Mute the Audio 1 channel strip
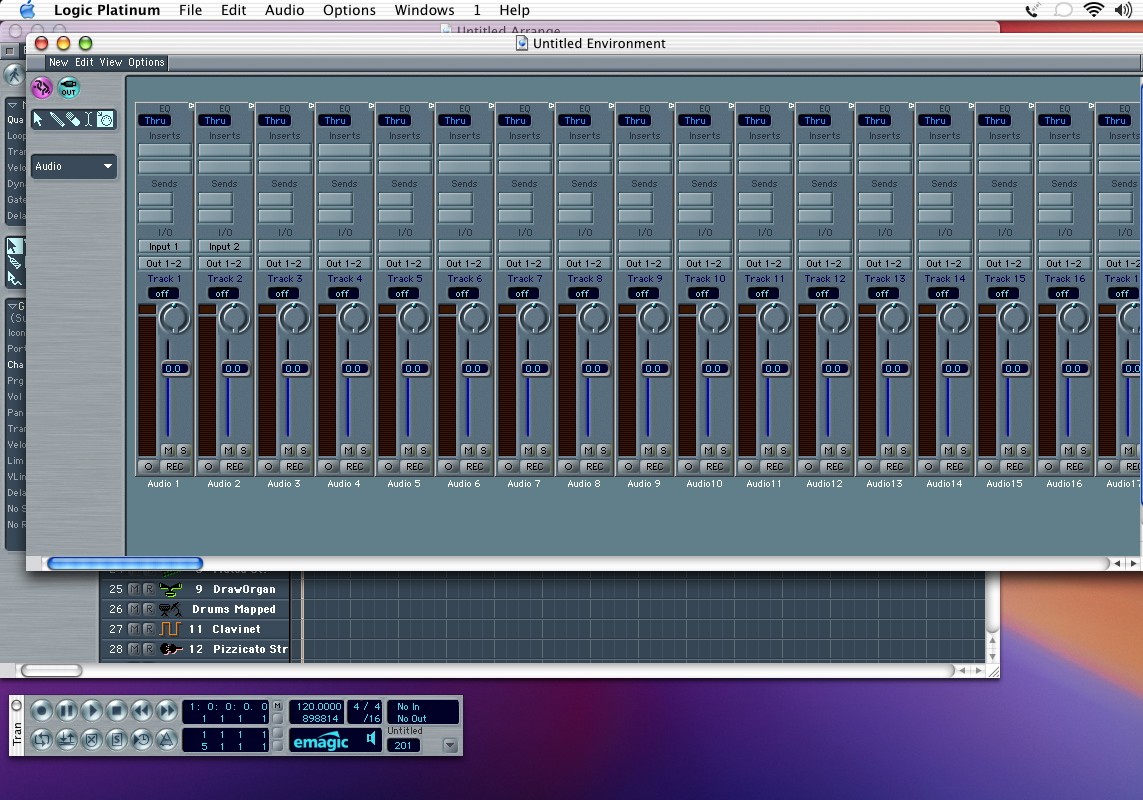This screenshot has width=1143, height=800. click(x=168, y=450)
